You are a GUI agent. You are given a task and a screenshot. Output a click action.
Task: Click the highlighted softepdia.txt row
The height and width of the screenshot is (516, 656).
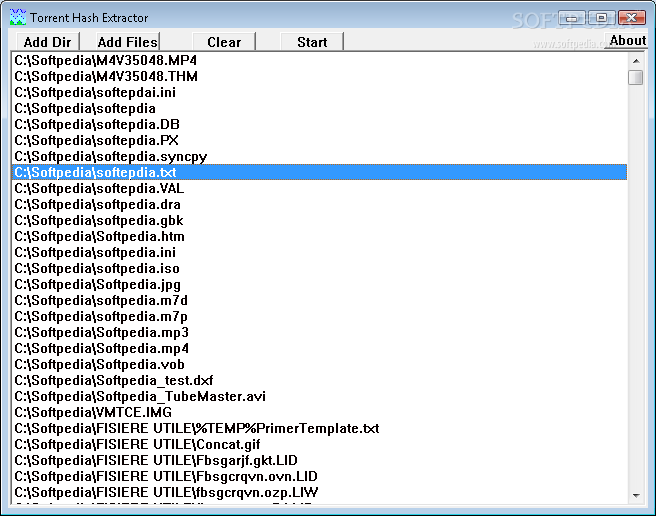319,172
